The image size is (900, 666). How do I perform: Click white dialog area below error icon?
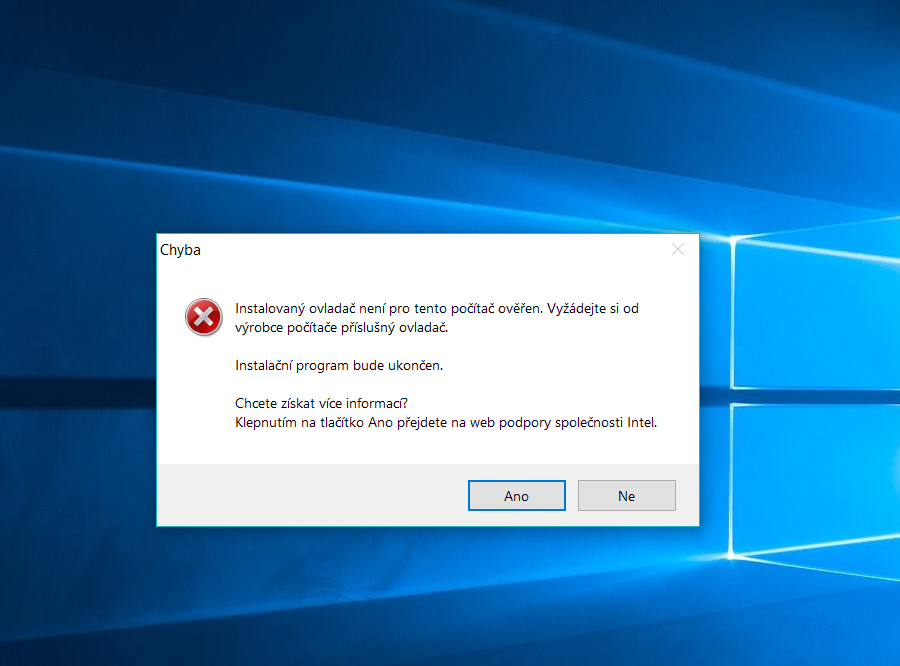coord(204,400)
